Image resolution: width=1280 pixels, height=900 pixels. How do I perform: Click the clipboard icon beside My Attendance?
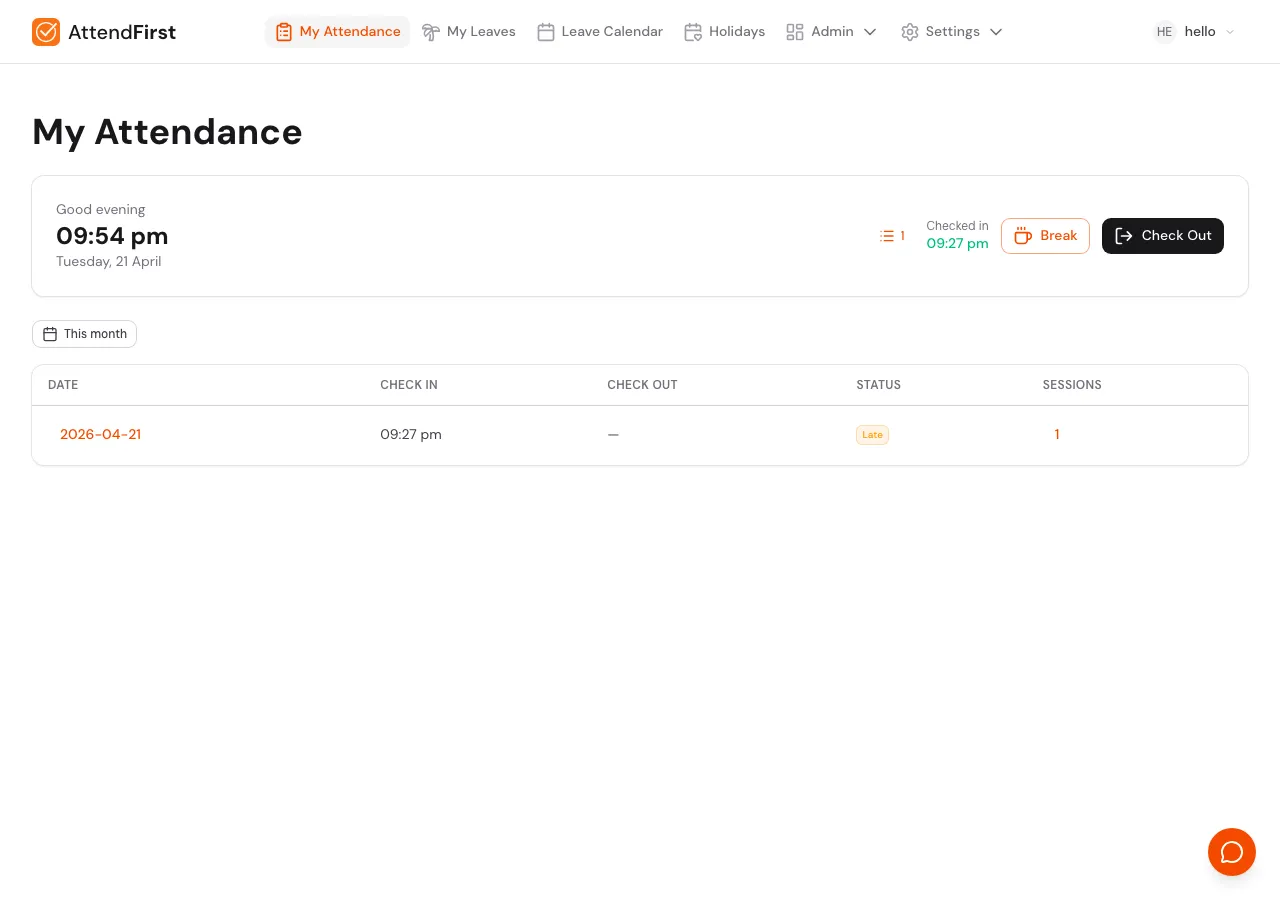pyautogui.click(x=284, y=32)
